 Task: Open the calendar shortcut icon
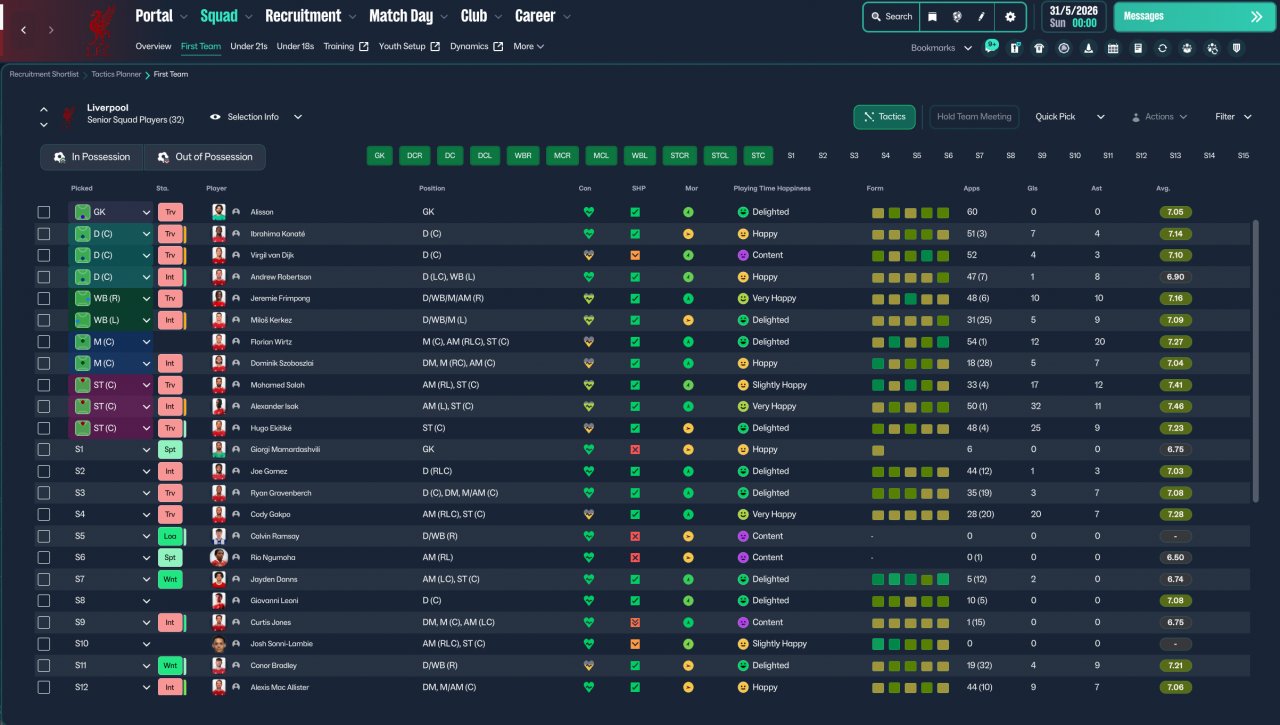click(1113, 48)
